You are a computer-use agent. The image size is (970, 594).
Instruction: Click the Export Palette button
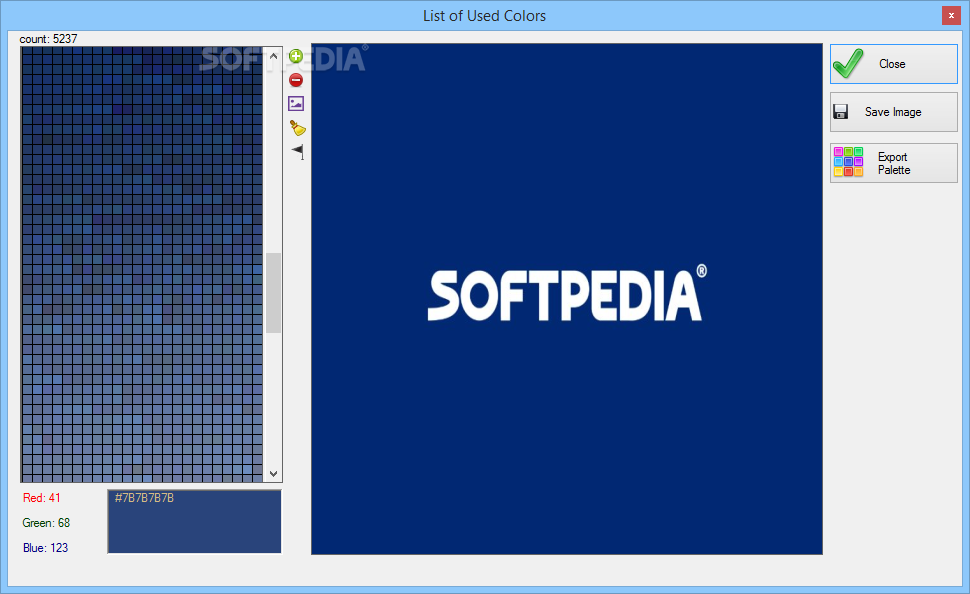tap(893, 163)
